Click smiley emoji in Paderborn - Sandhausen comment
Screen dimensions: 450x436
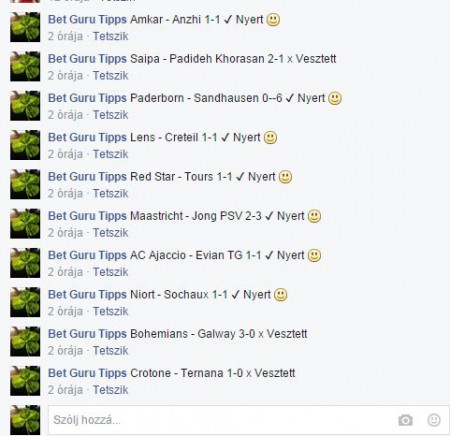(x=335, y=98)
